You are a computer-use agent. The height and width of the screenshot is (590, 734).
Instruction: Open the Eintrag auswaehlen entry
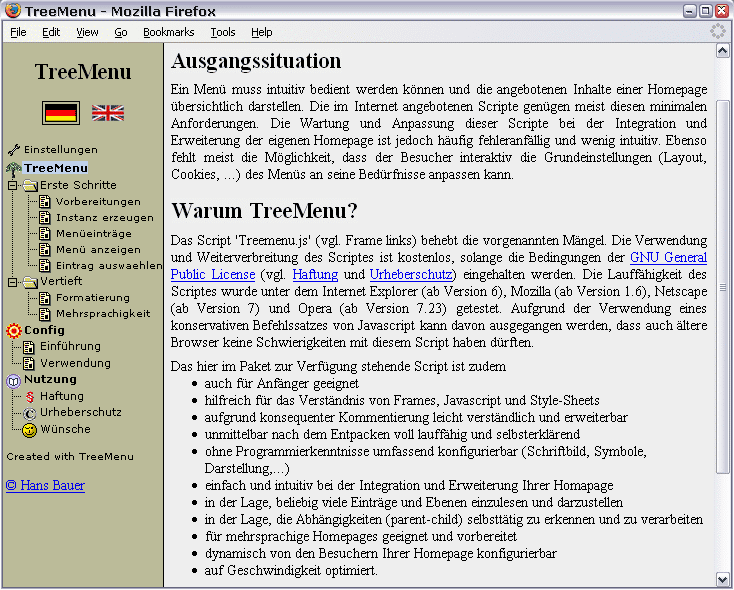109,266
